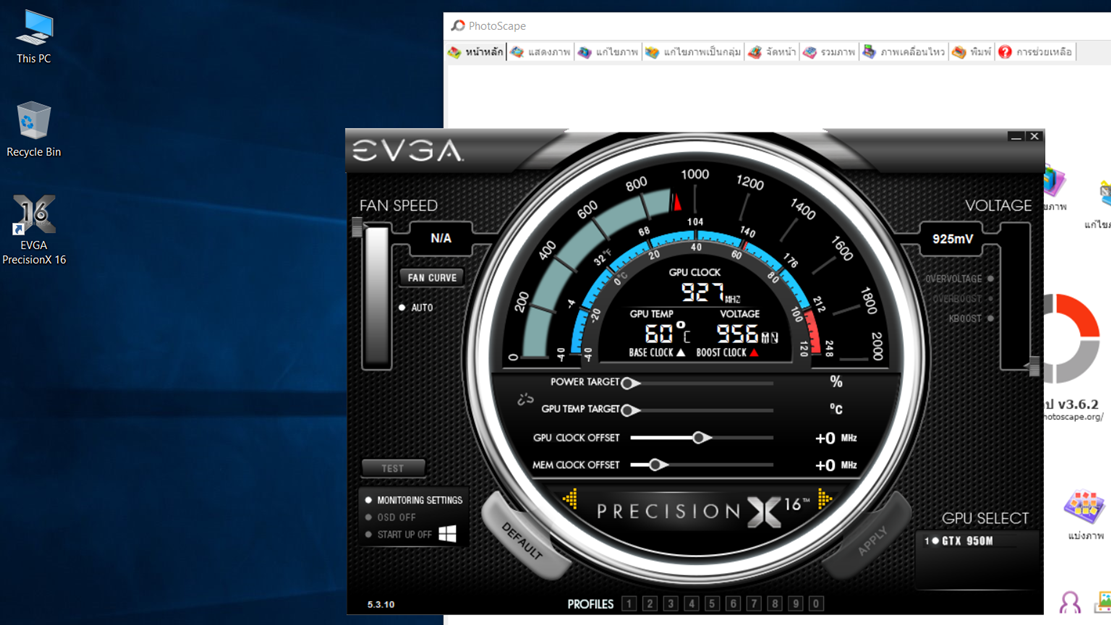
Task: Click the GPU Temp Target slider handle
Action: [x=628, y=410]
